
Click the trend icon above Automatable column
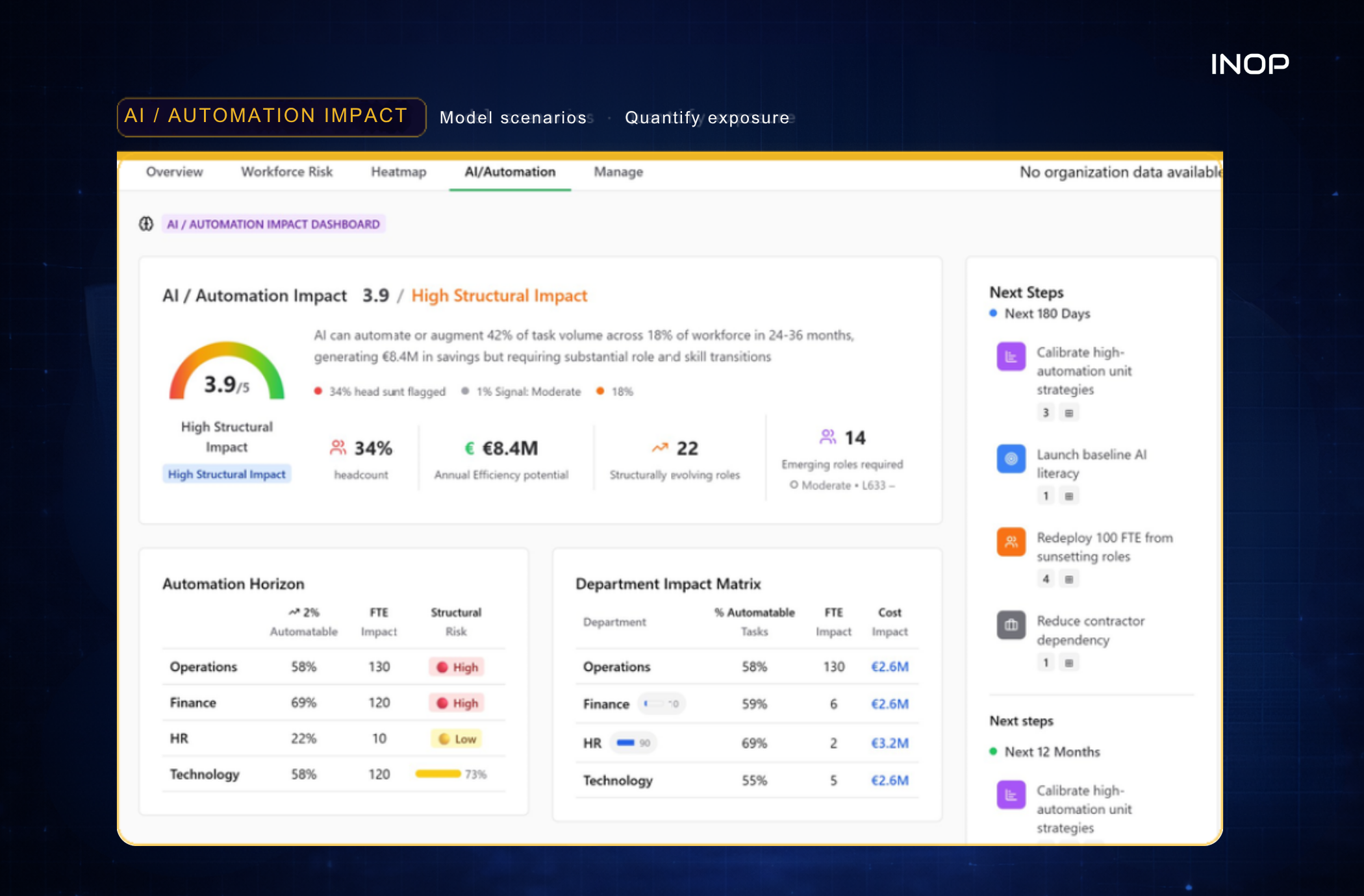pos(294,612)
